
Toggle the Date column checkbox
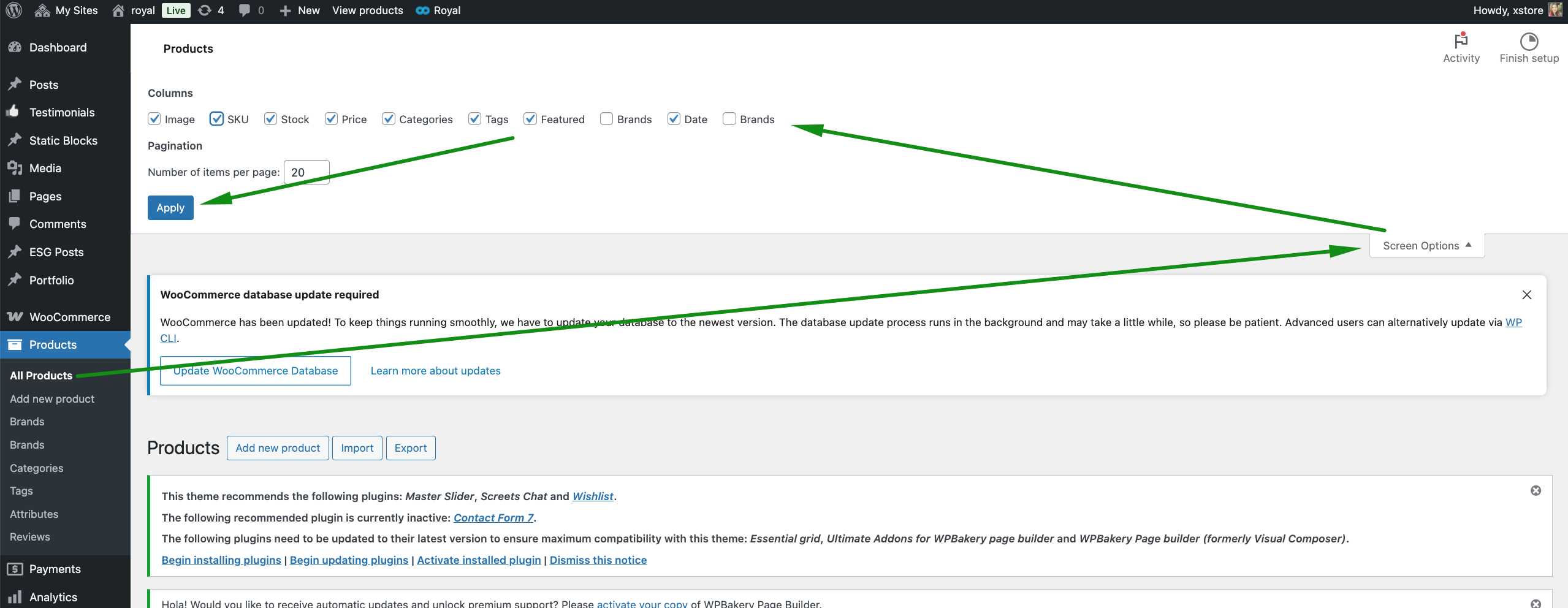coord(674,119)
